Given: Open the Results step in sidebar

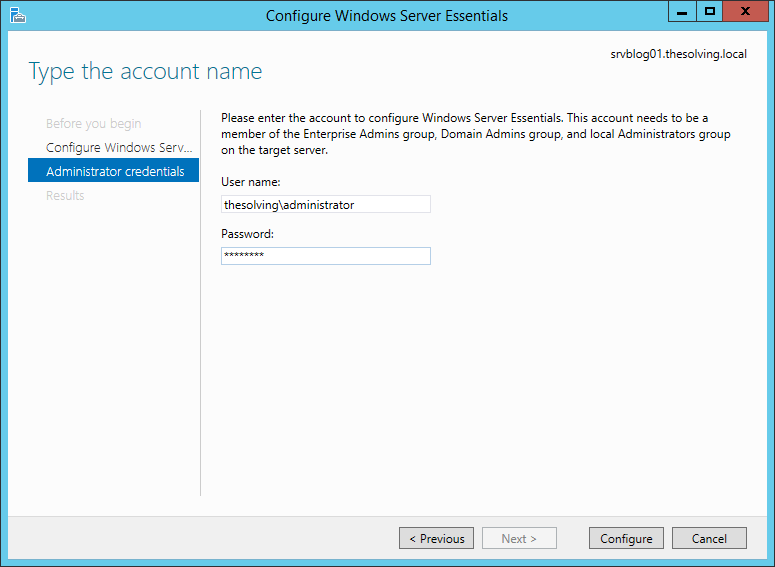Looking at the screenshot, I should (x=65, y=195).
